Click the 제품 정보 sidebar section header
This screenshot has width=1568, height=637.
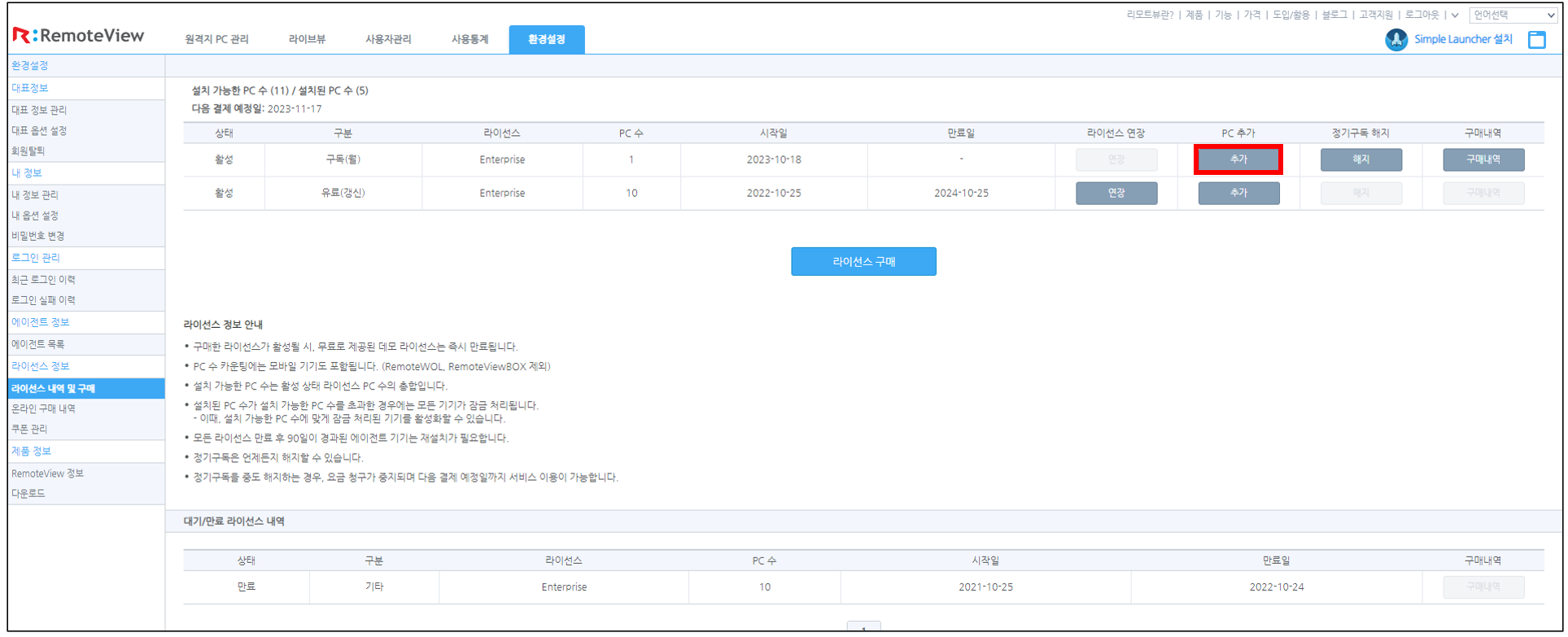31,452
